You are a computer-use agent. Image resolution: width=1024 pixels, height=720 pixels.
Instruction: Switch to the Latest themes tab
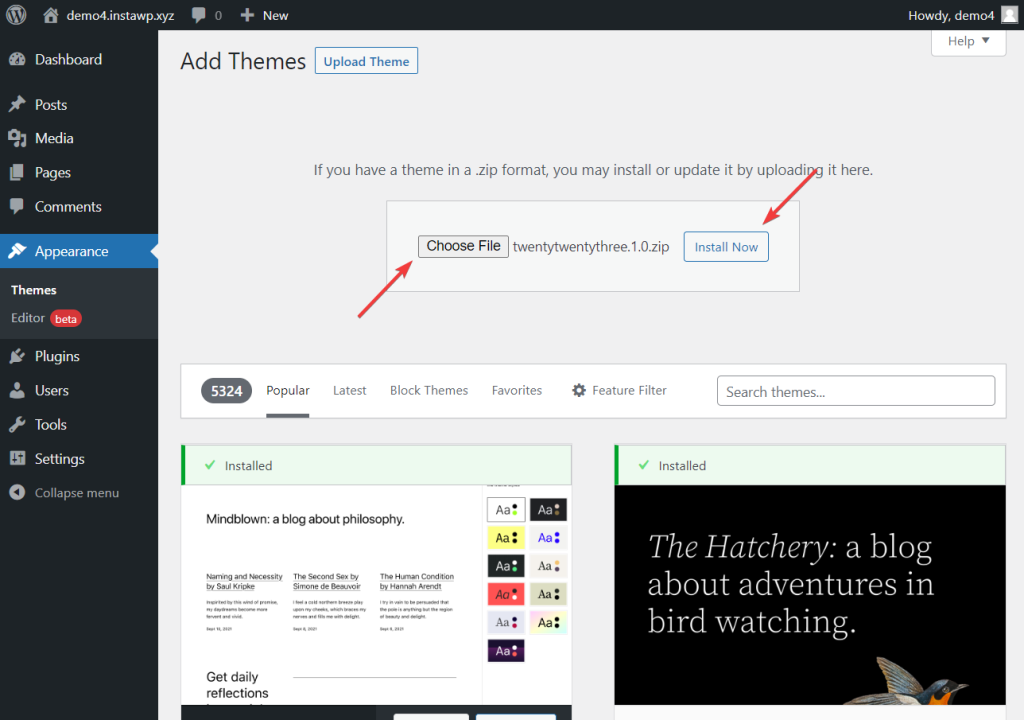click(349, 391)
